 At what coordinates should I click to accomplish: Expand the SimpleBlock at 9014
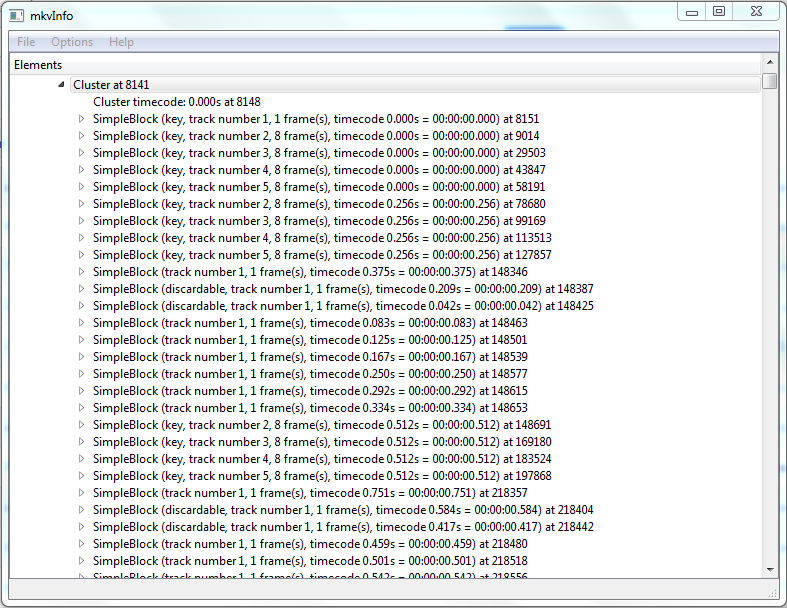point(81,136)
